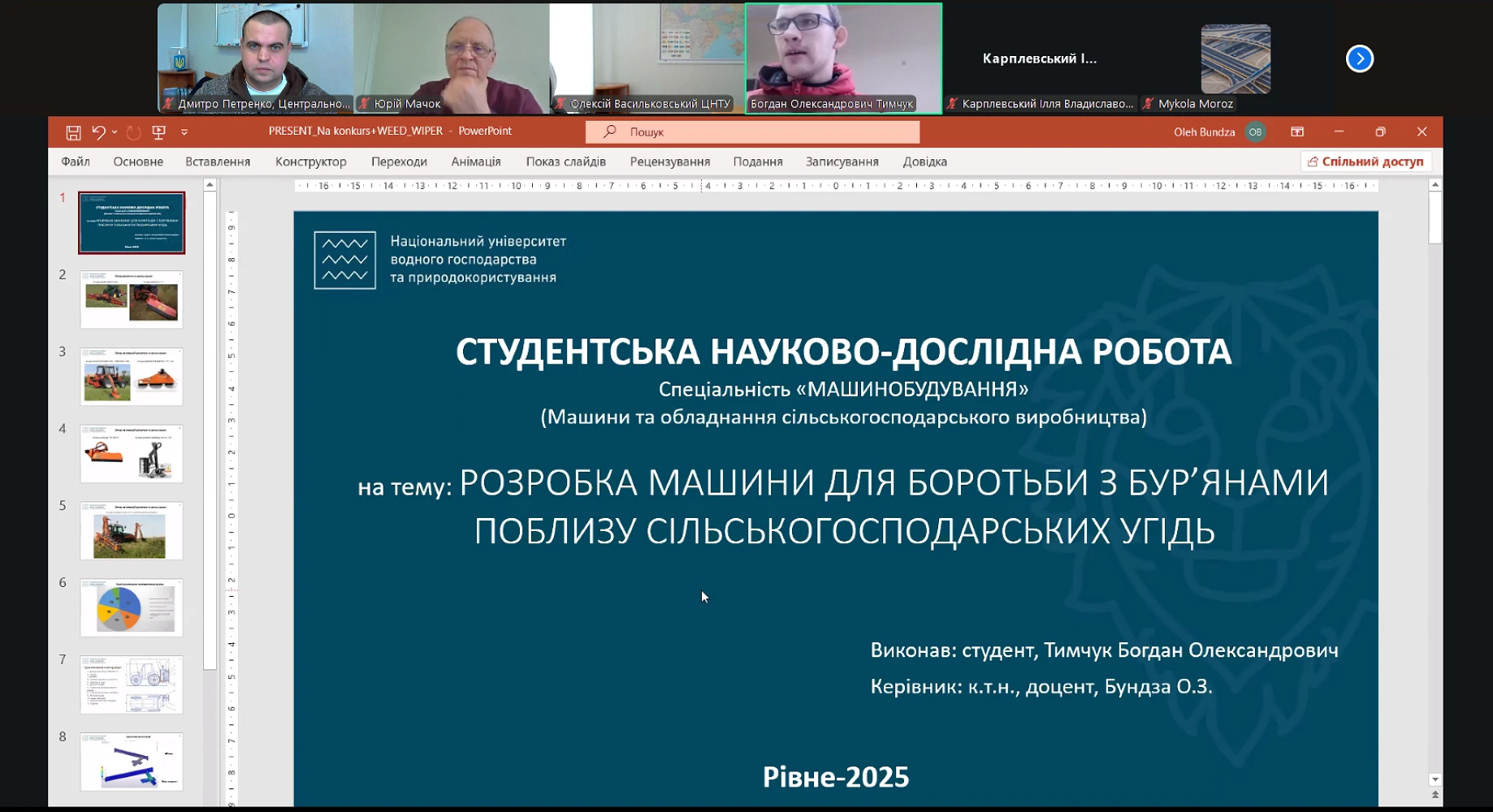Click next participants arrow in video strip

[1359, 58]
